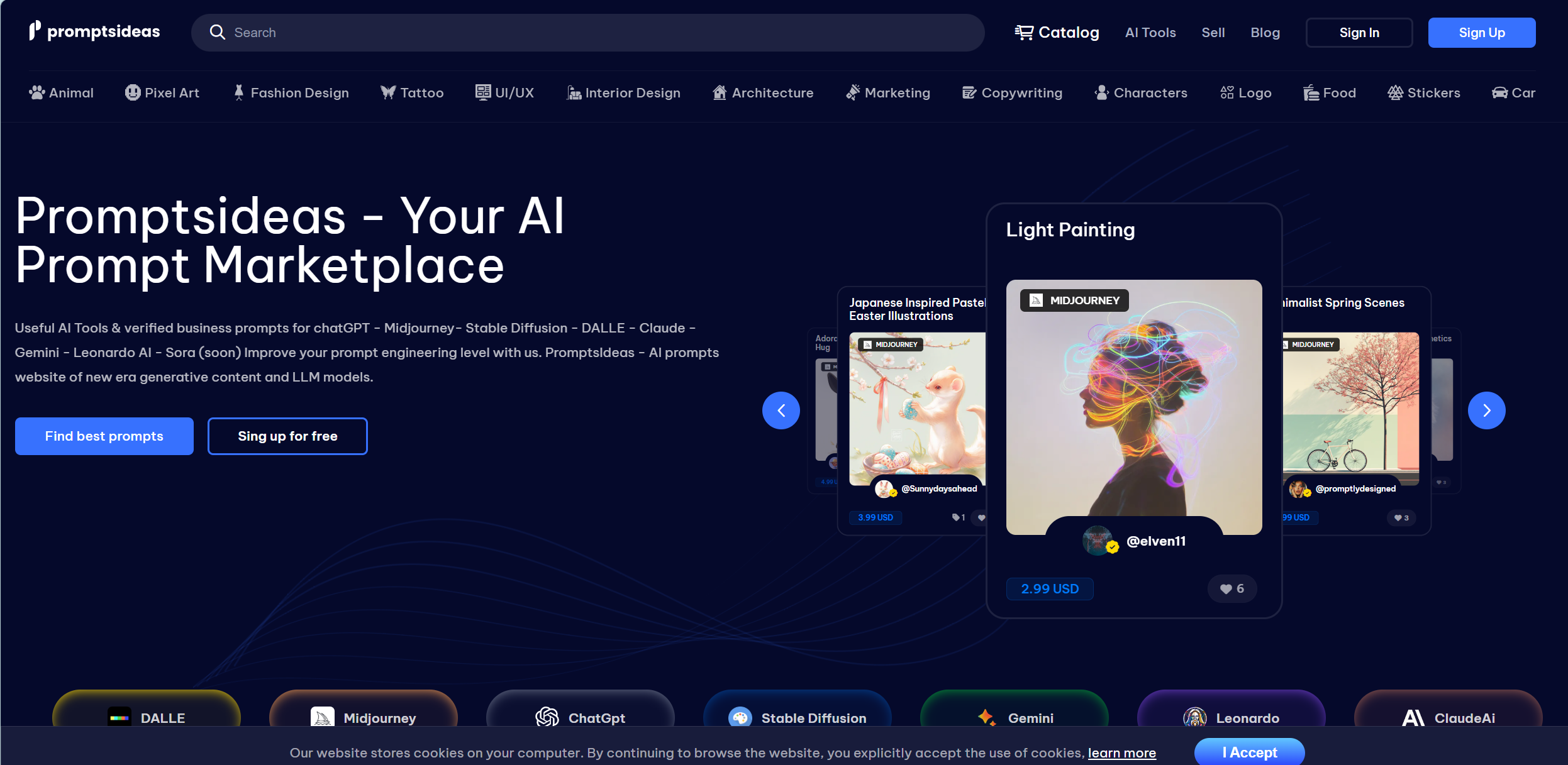Click the Fashion Design dress icon
The width and height of the screenshot is (1568, 765).
tap(239, 93)
